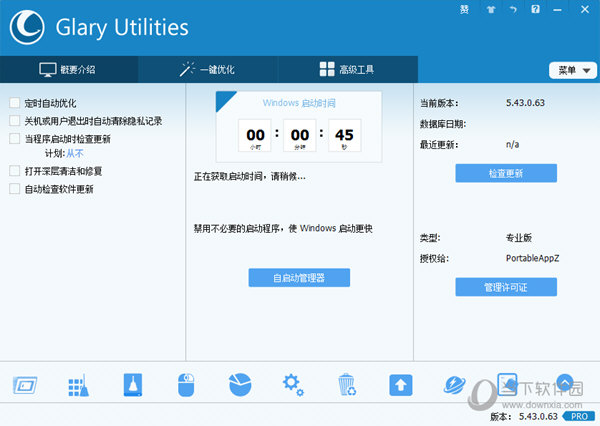This screenshot has height=426, width=600.
Task: Click the 管理许可证 button
Action: point(506,287)
